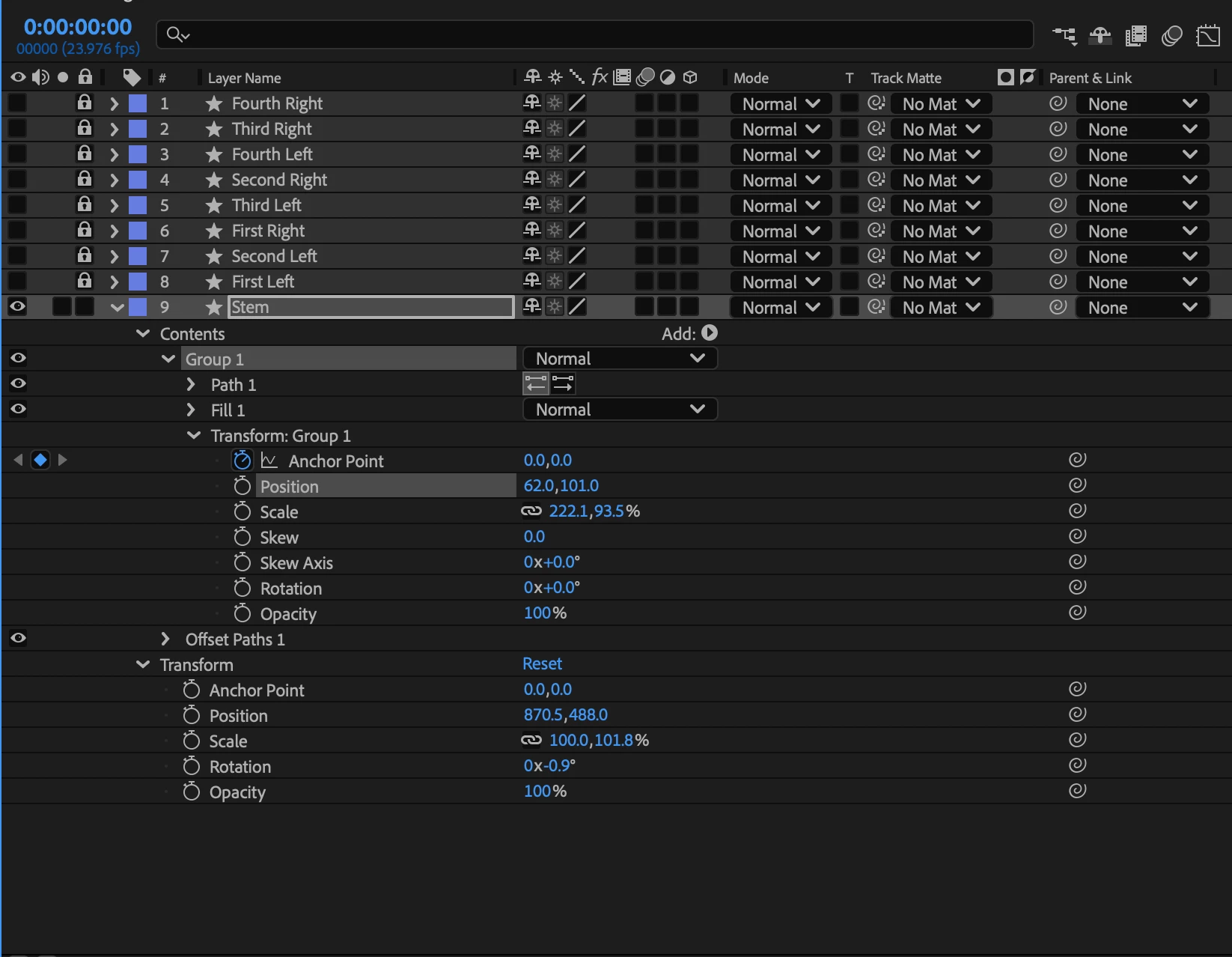Toggle the Scale constrain proportions link in Group 1
1232x957 pixels.
pos(531,511)
